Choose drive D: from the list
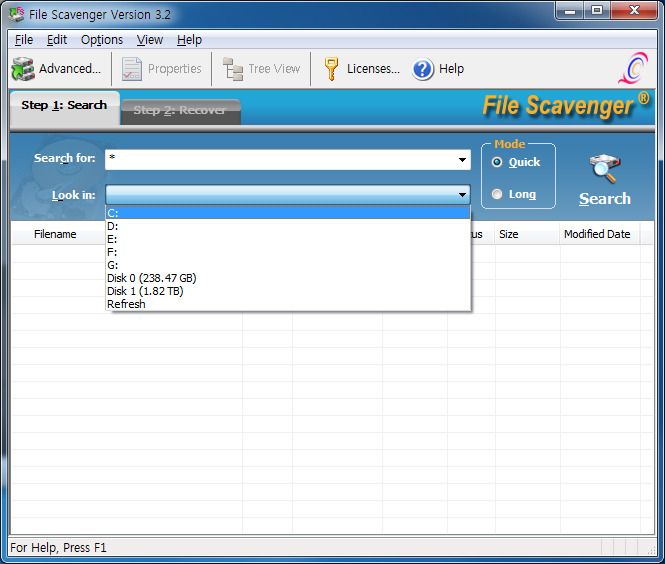Viewport: 665px width, 564px height. pos(288,226)
